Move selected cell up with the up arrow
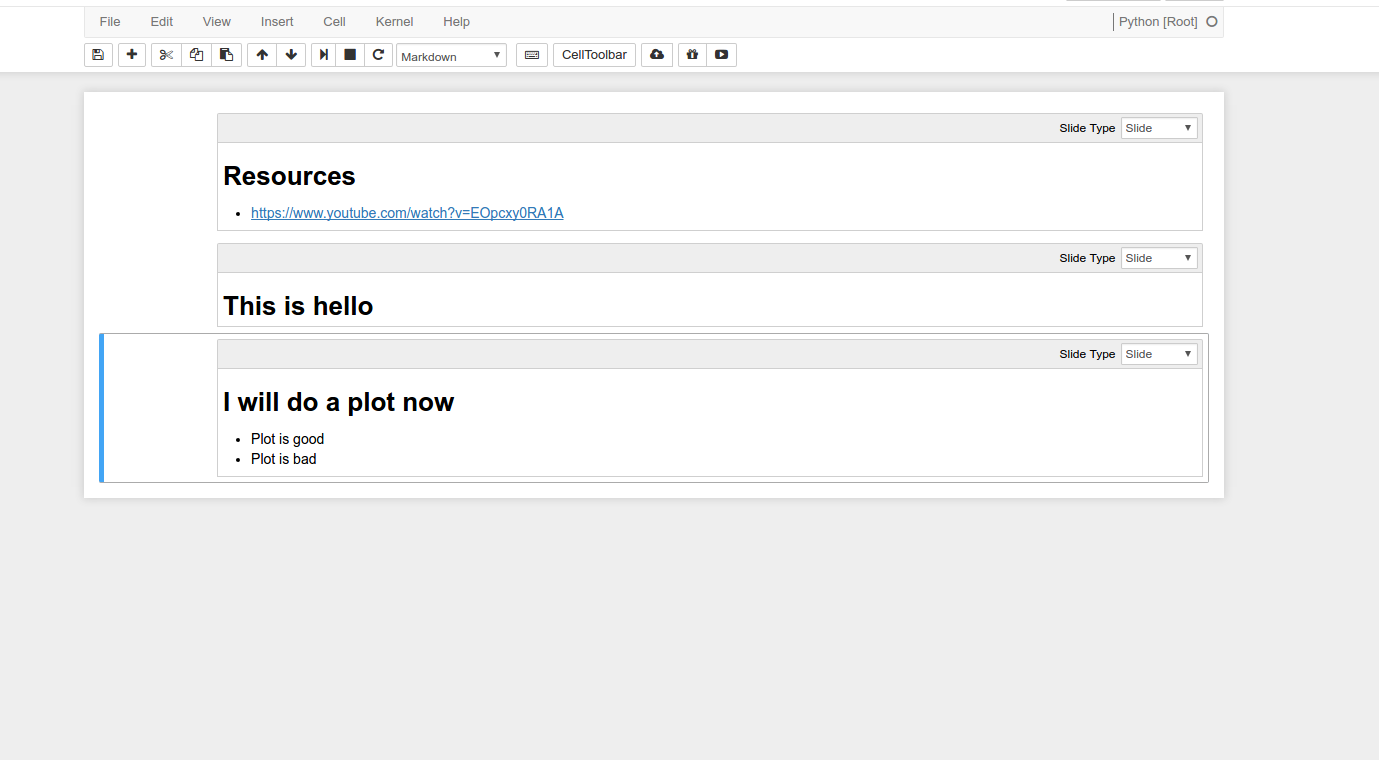The image size is (1379, 760). [262, 55]
